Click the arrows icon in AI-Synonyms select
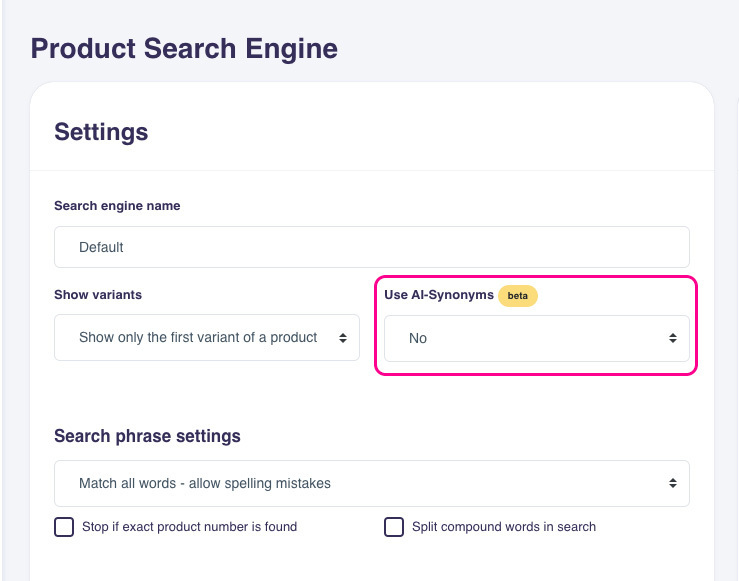739x581 pixels. pyautogui.click(x=673, y=338)
